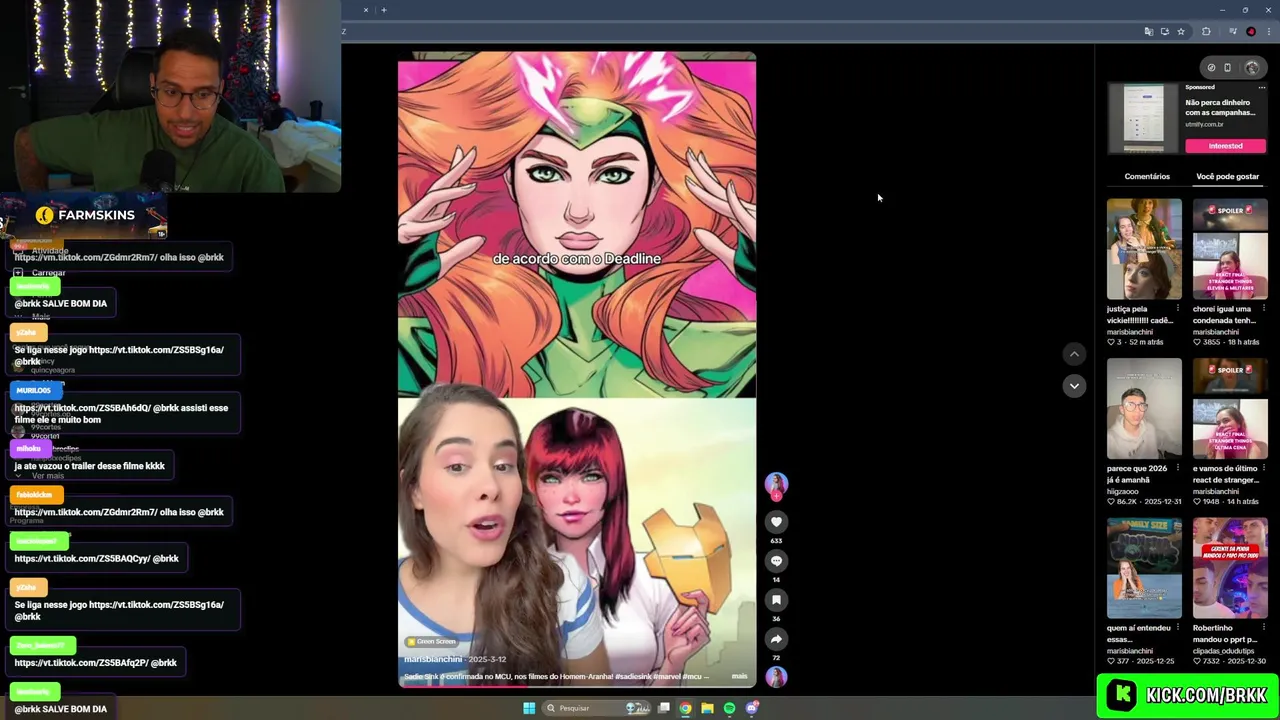
Task: Switch to the Comentários tab
Action: (x=1147, y=176)
